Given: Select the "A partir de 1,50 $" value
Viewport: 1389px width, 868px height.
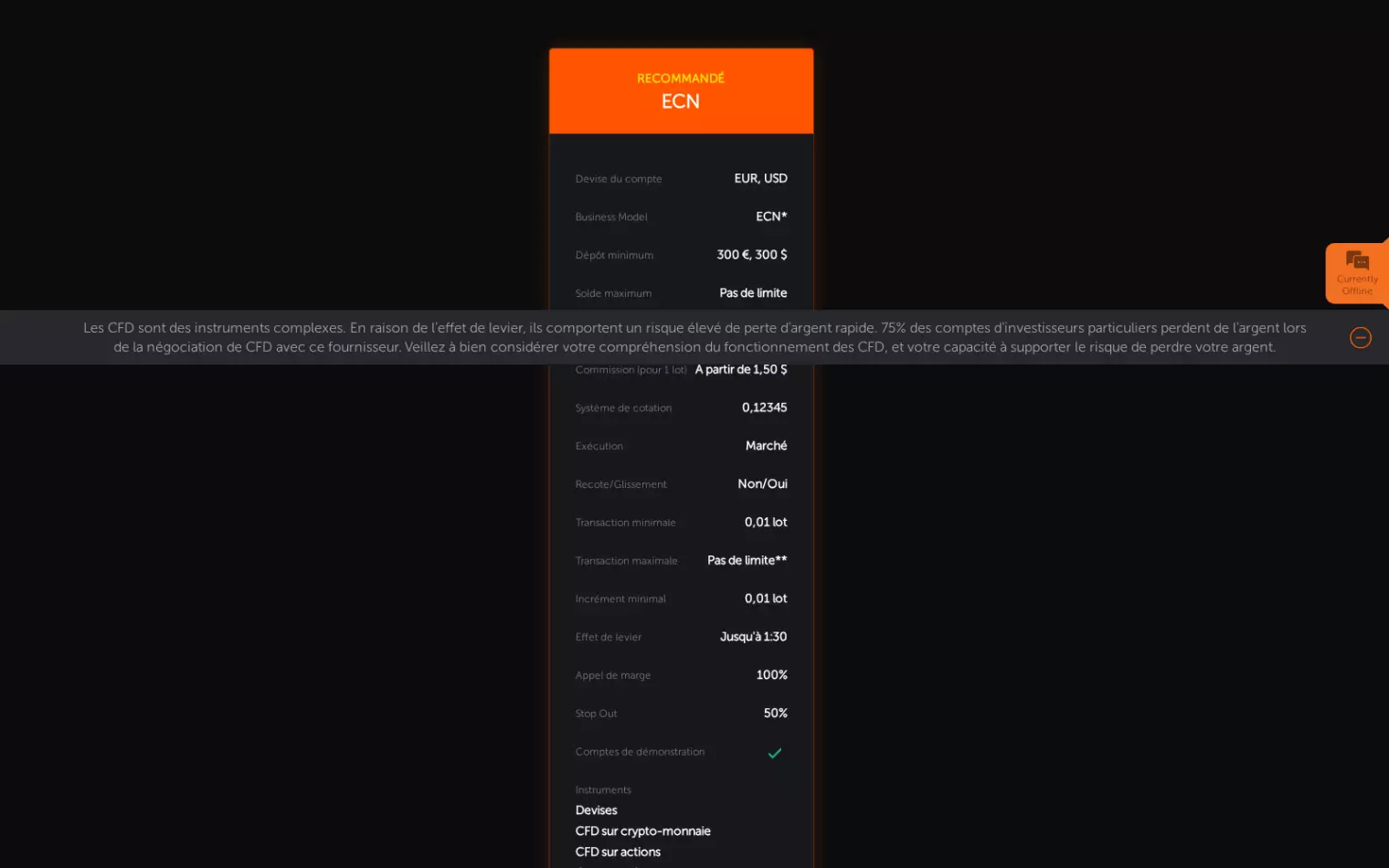Looking at the screenshot, I should [x=741, y=369].
